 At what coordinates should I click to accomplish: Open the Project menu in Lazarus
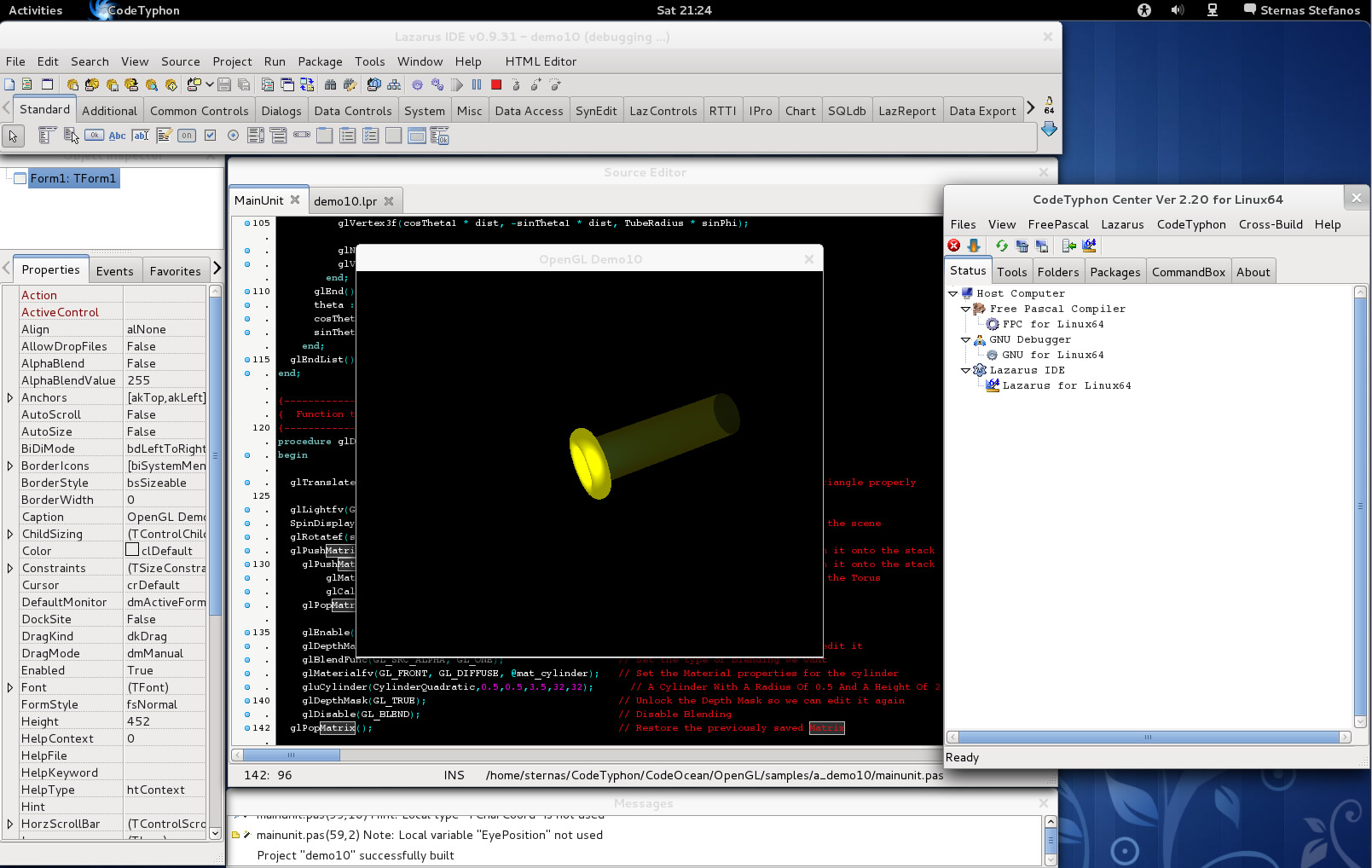coord(232,61)
